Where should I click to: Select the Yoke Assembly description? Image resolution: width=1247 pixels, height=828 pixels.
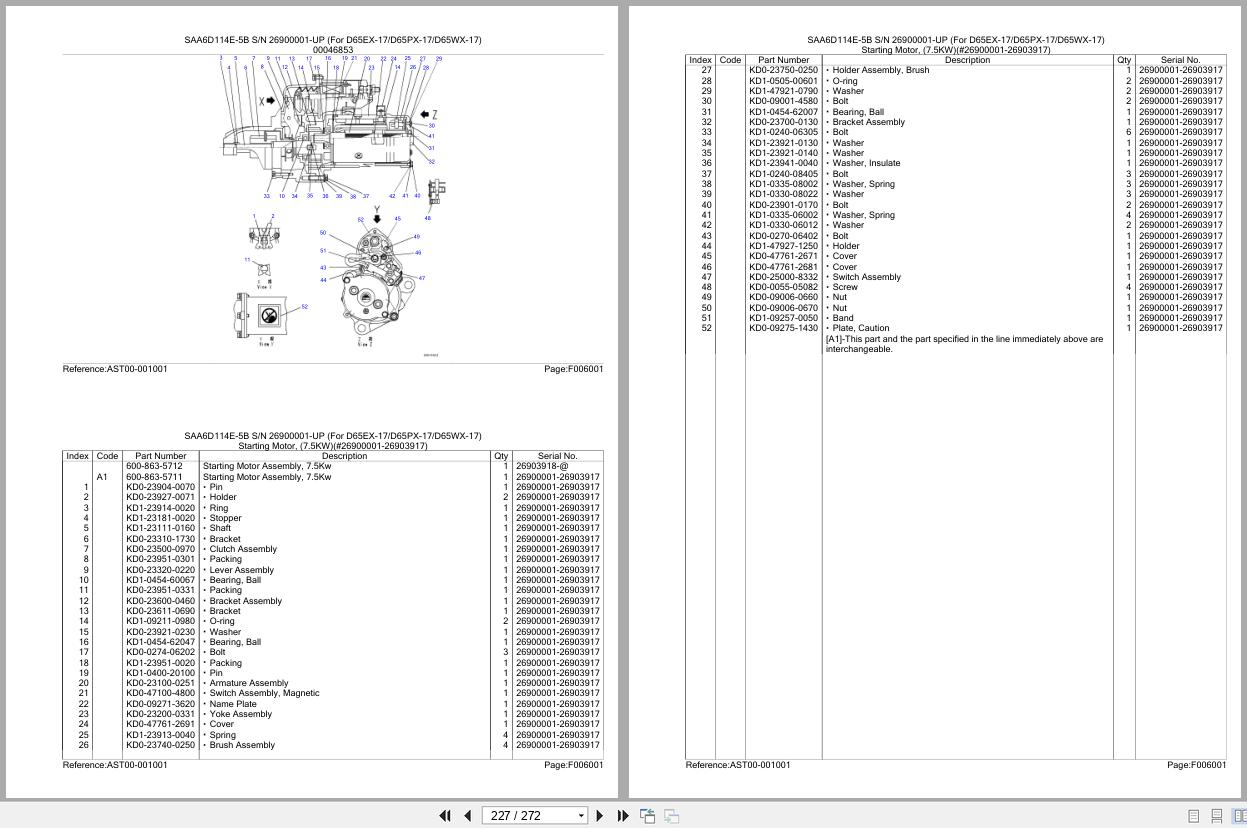[240, 714]
